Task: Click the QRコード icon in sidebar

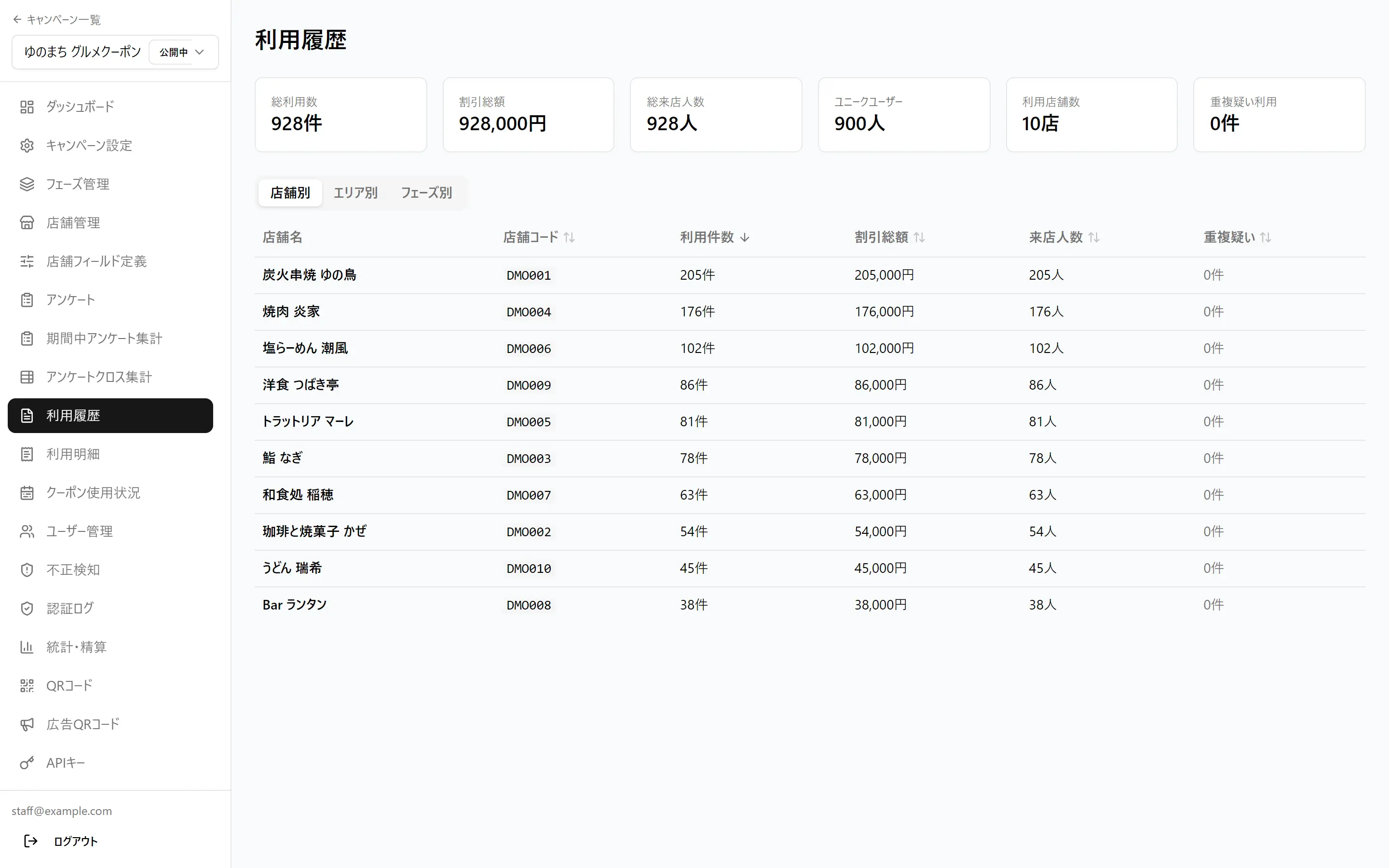Action: (x=27, y=685)
